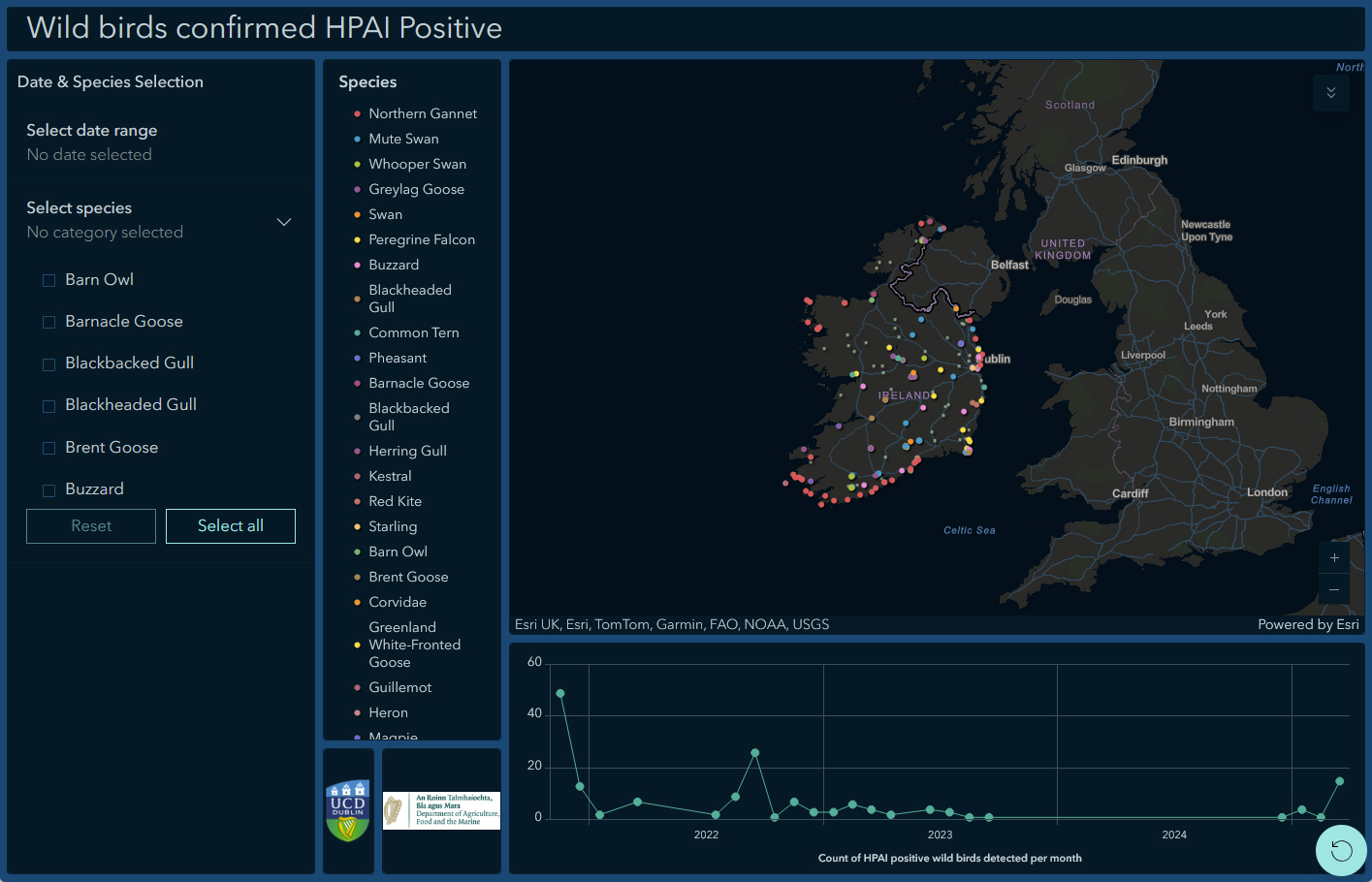Click the map zoom out minus icon
Image resolution: width=1372 pixels, height=882 pixels.
tap(1334, 589)
